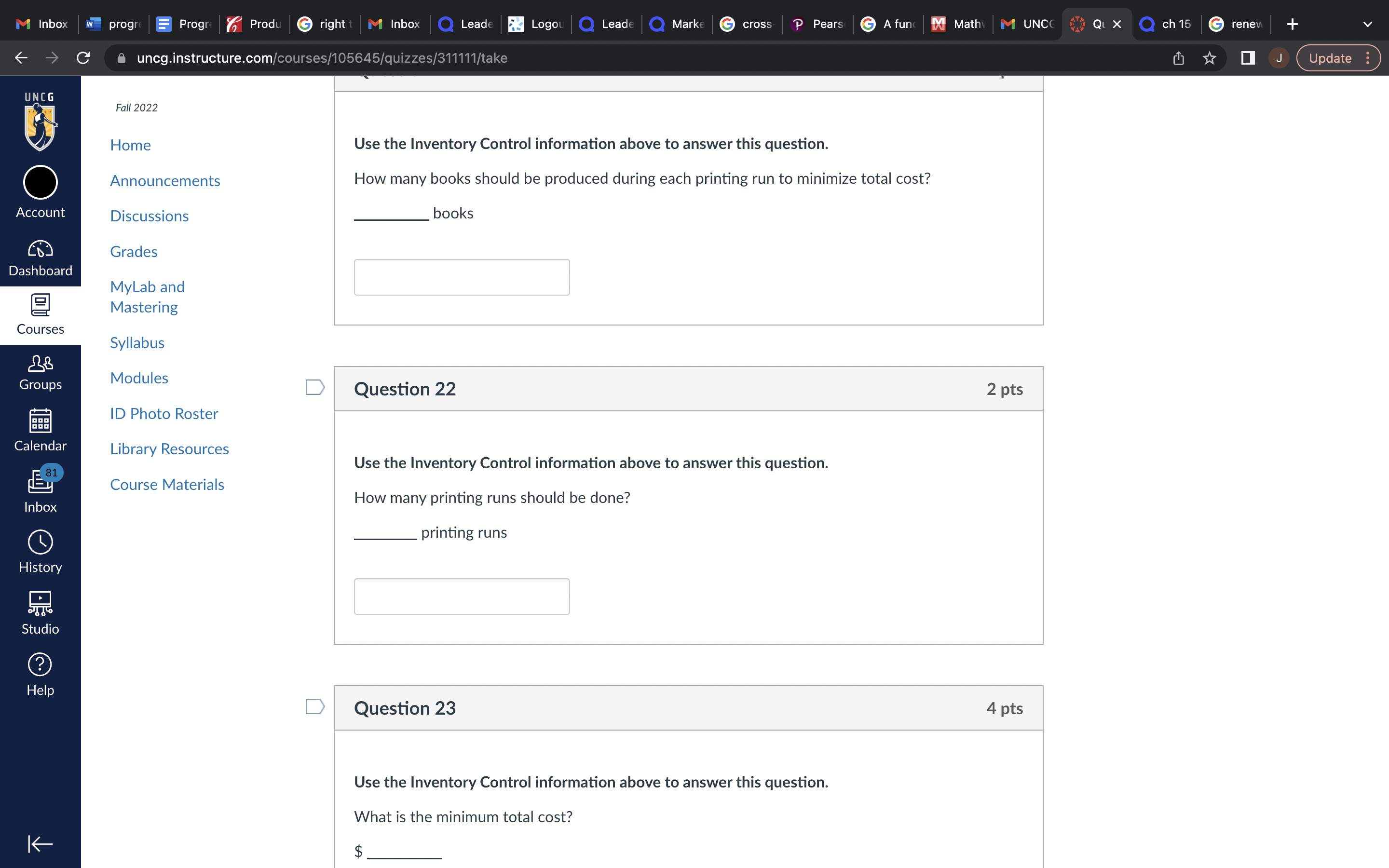Flag Question 23 for review

314,706
